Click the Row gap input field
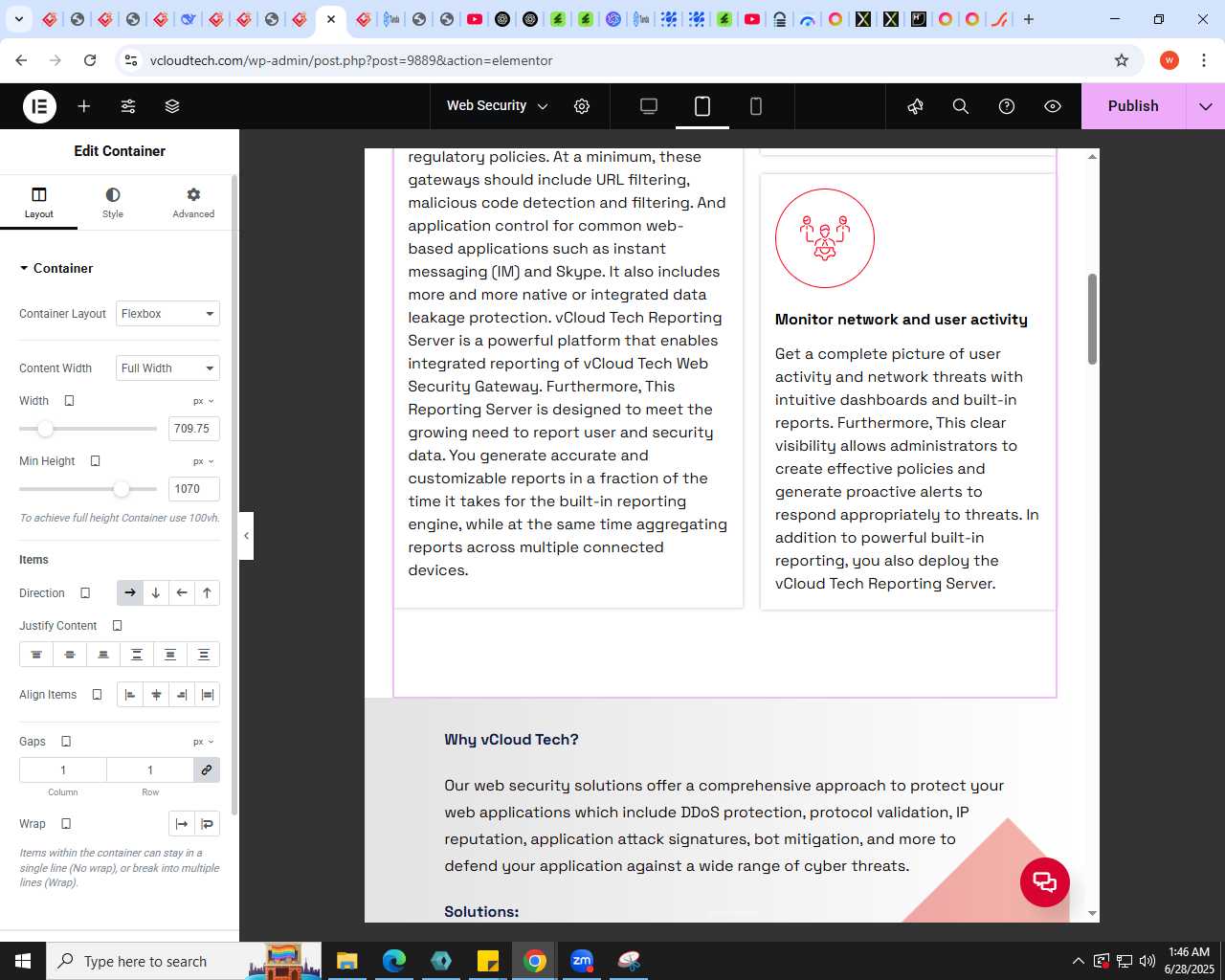This screenshot has width=1225, height=980. click(150, 770)
